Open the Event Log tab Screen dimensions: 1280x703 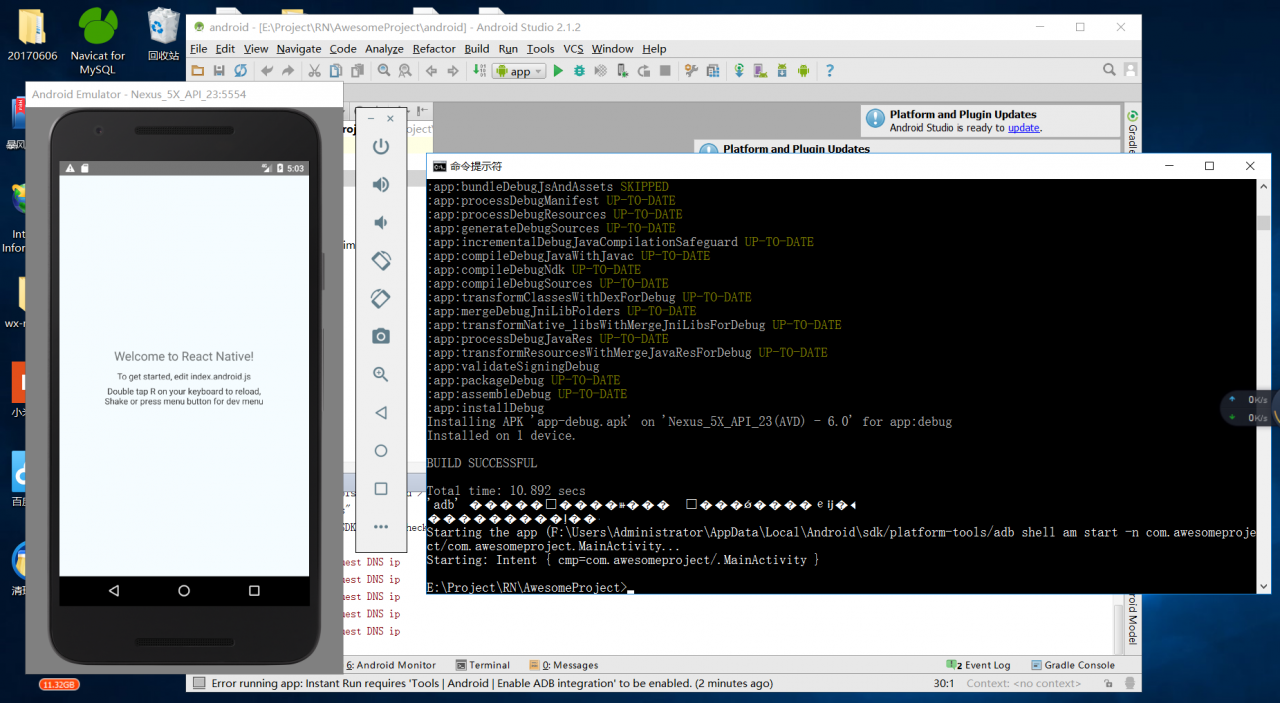[x=978, y=665]
